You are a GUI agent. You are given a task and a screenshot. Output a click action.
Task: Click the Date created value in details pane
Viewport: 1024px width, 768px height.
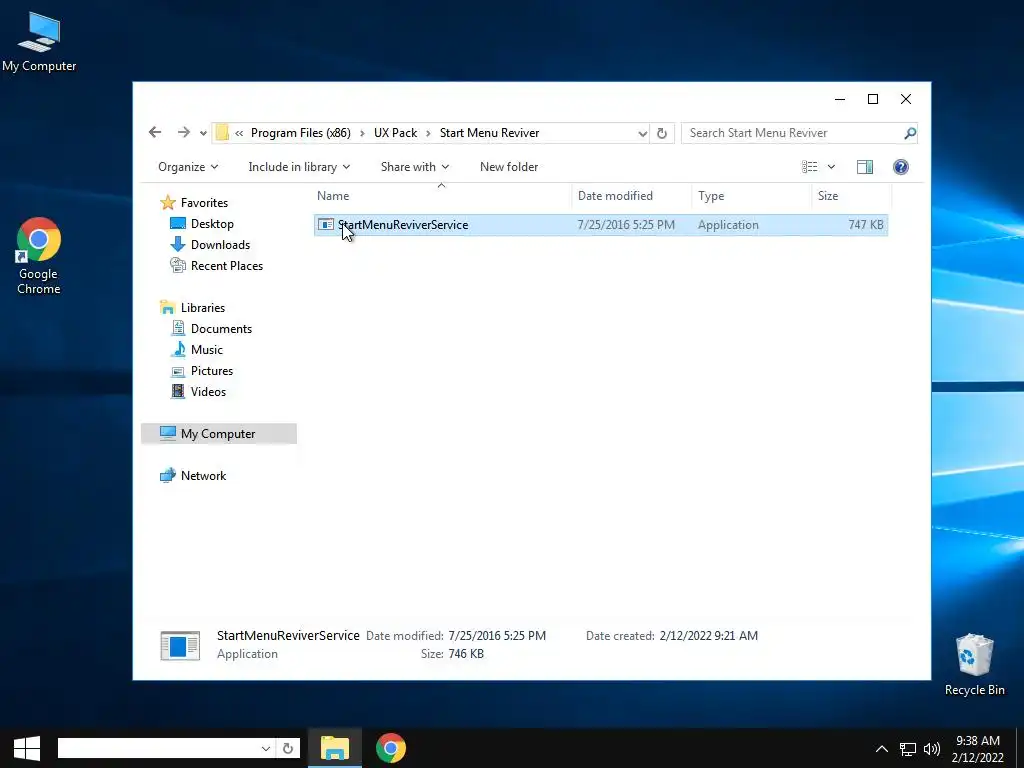(709, 635)
